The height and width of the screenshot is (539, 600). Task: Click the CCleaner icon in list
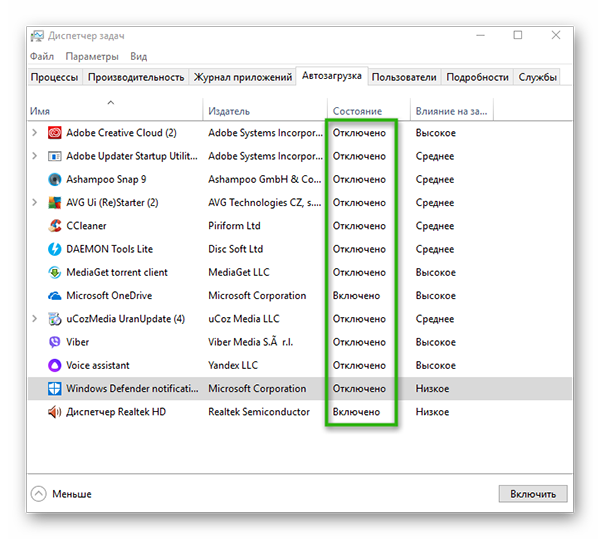[x=55, y=226]
